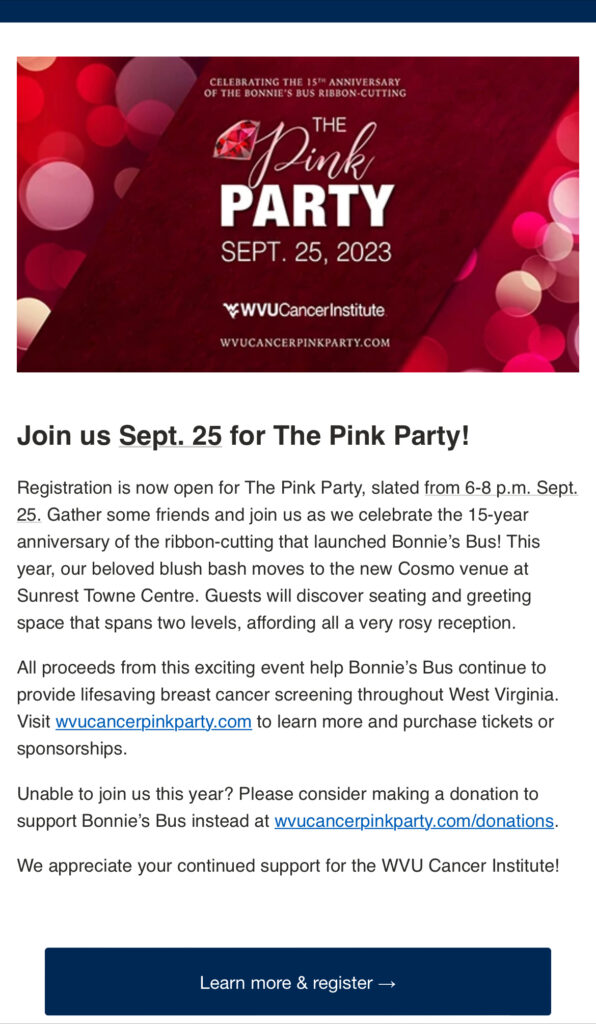Click the 'We appreciate your continued support' line
This screenshot has height=1024, width=596.
tap(288, 866)
